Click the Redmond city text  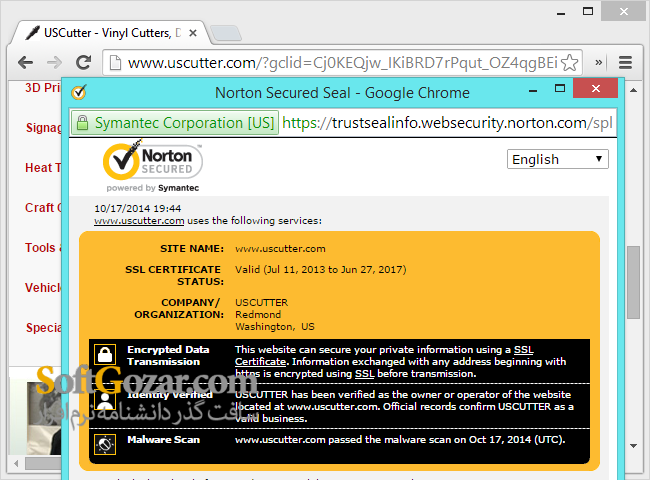tap(258, 315)
